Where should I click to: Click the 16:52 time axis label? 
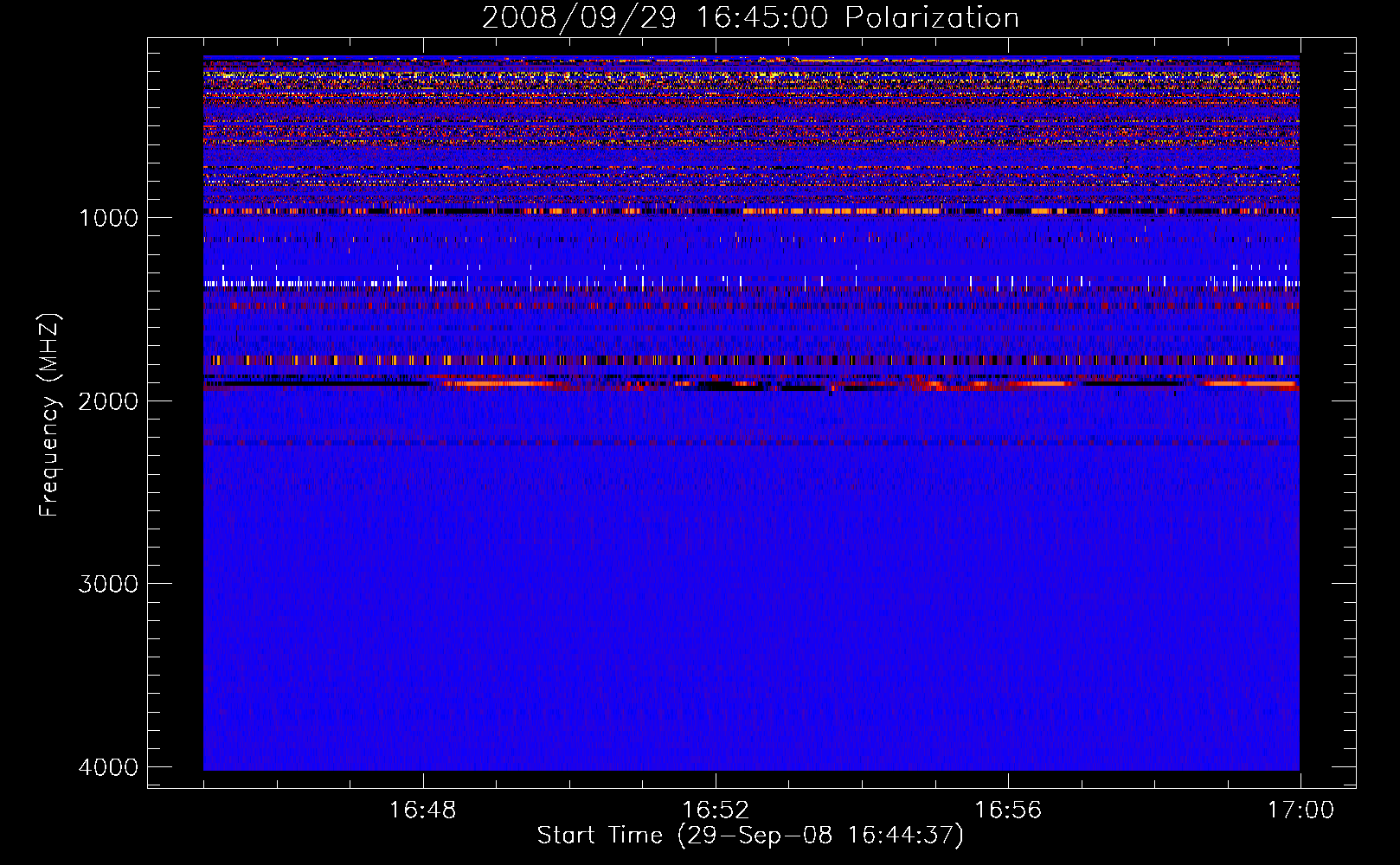tap(715, 811)
